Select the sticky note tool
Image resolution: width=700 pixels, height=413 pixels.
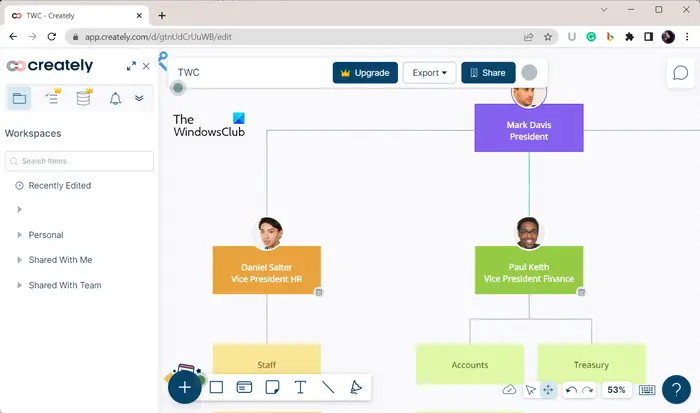pyautogui.click(x=272, y=387)
